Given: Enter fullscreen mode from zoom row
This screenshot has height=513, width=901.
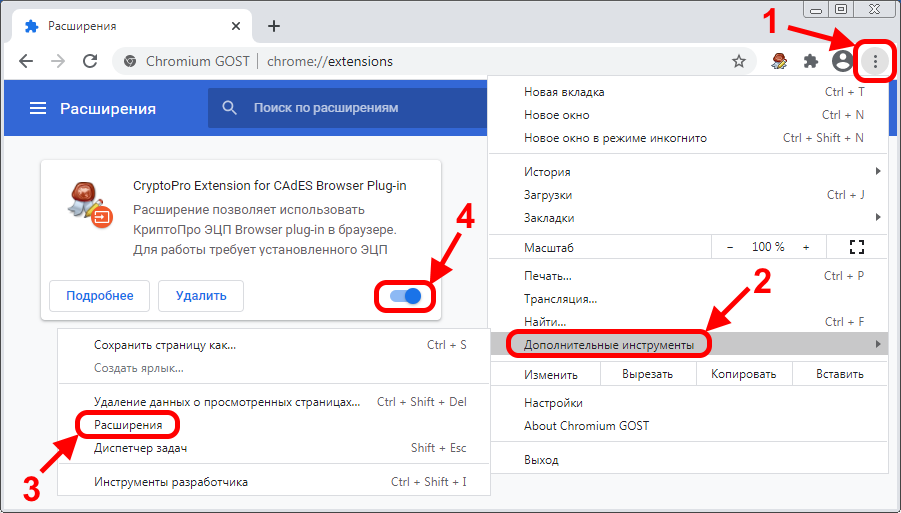Looking at the screenshot, I should 856,246.
